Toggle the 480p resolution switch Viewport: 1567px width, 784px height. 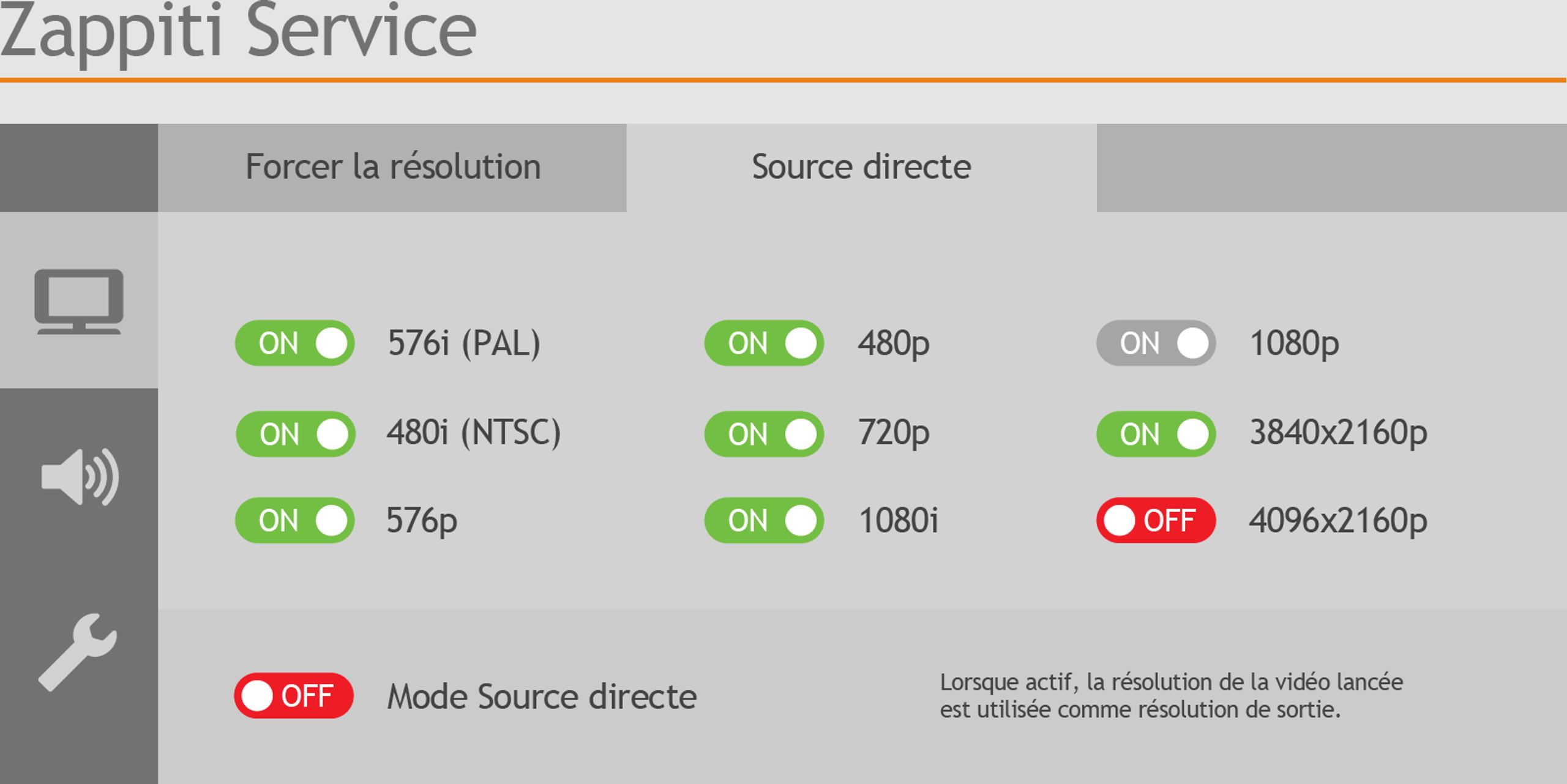(x=764, y=343)
